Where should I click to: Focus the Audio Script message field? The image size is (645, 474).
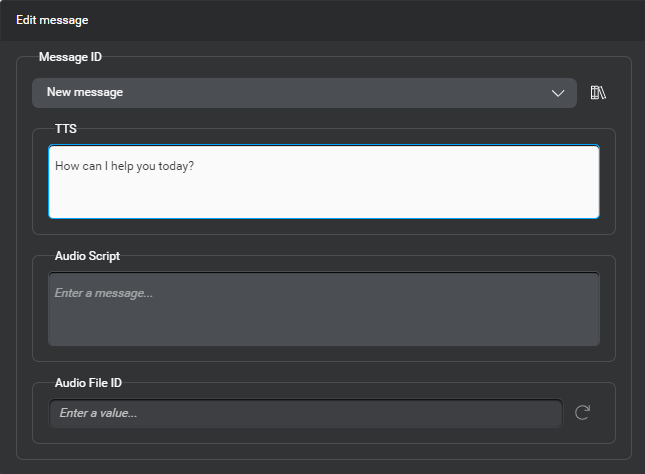point(324,308)
